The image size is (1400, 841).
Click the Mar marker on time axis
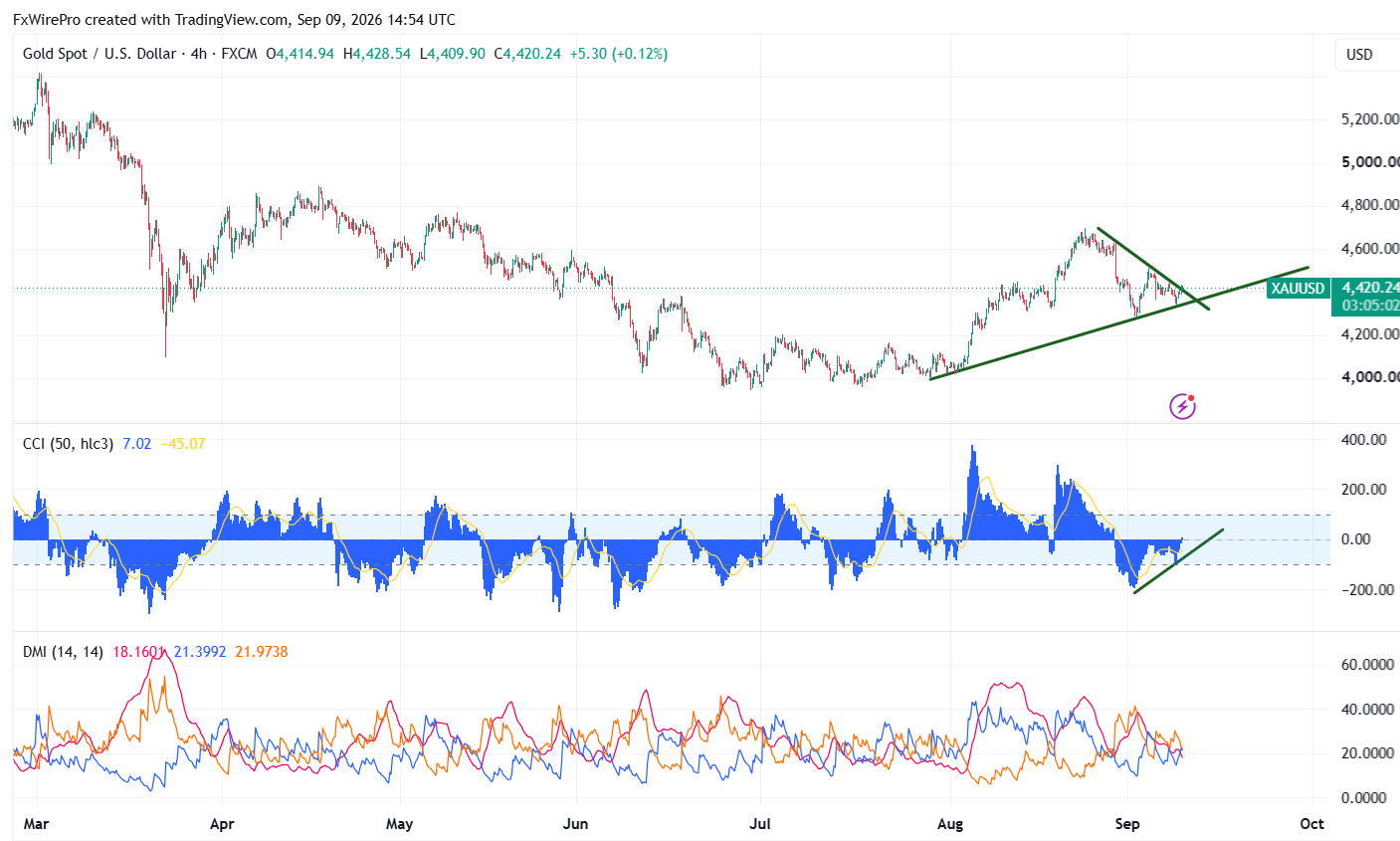(x=36, y=824)
